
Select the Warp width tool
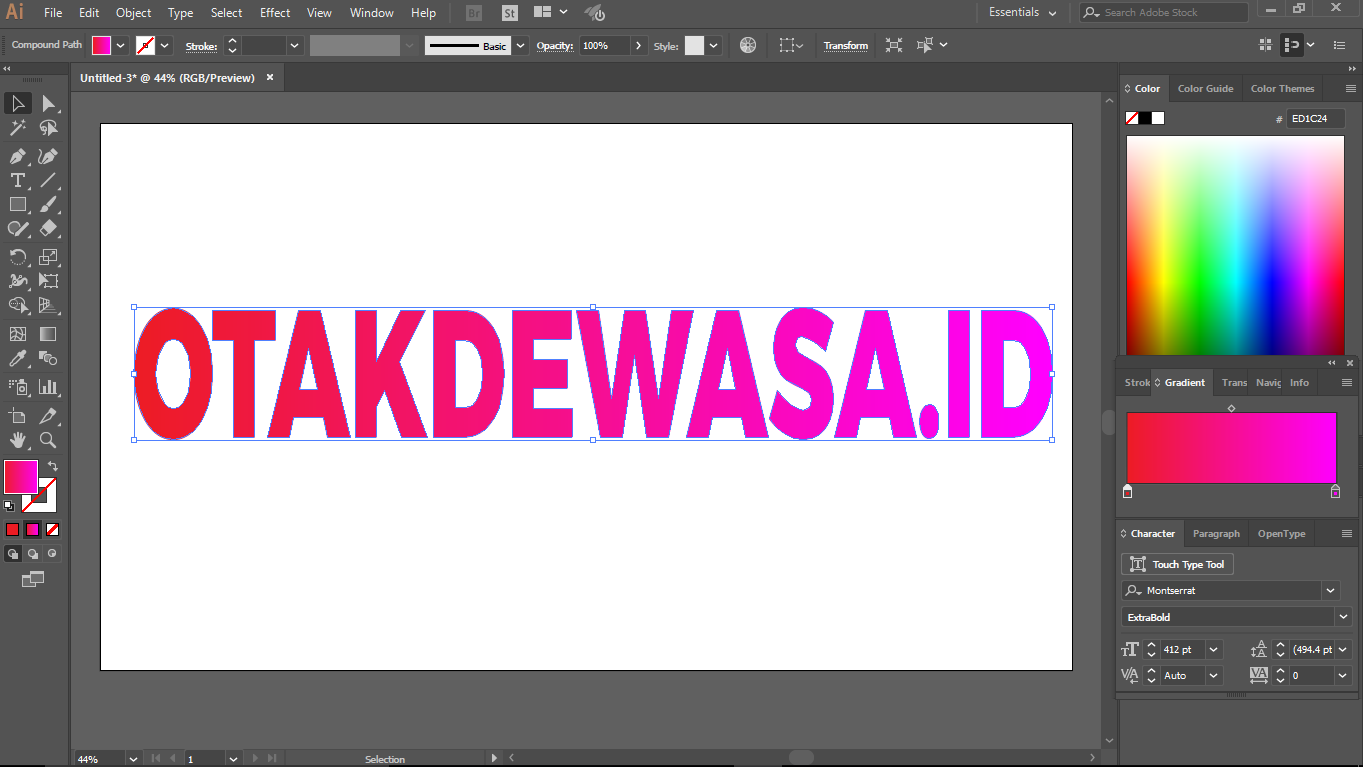[x=18, y=282]
